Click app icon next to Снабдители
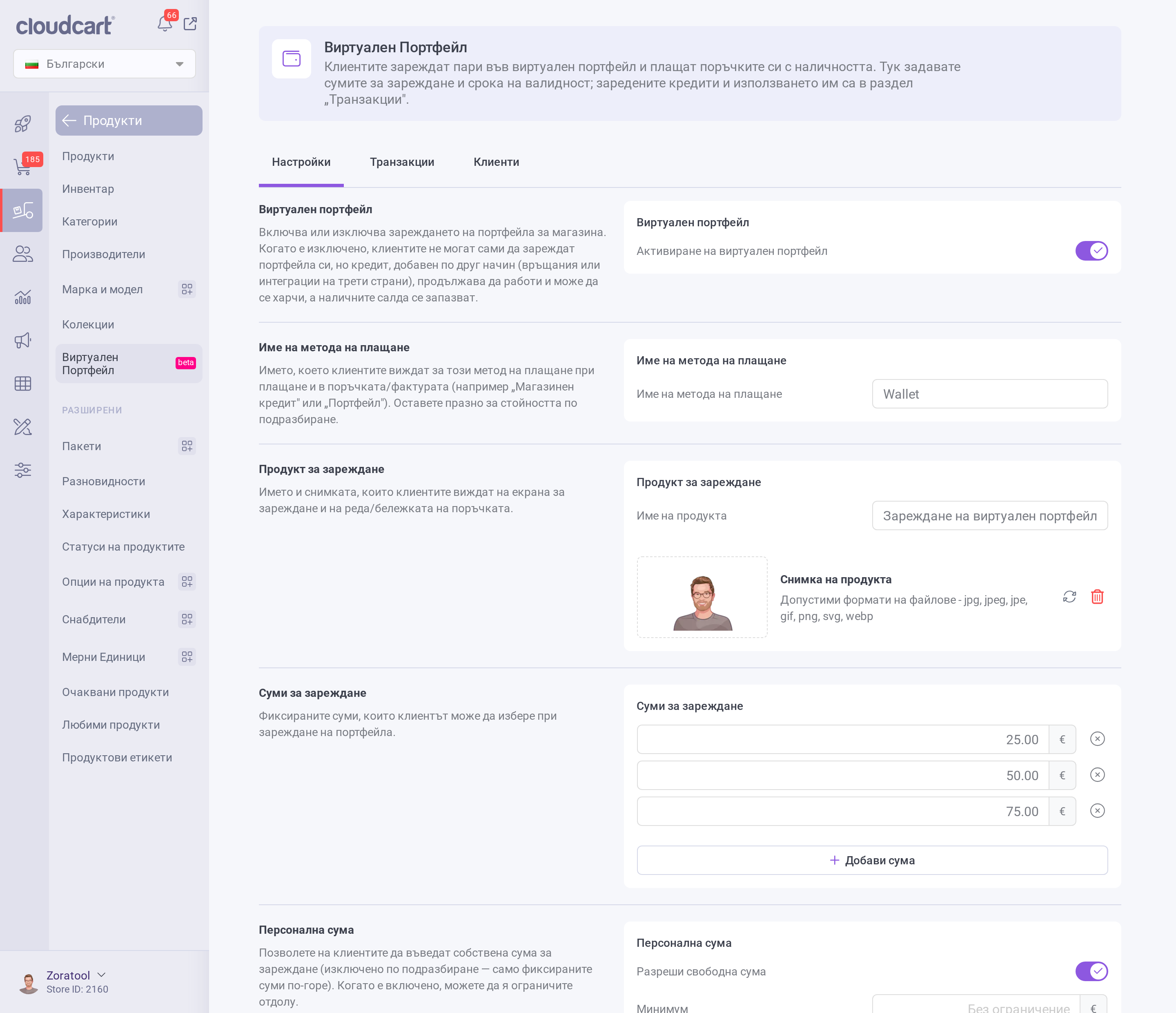 point(187,620)
